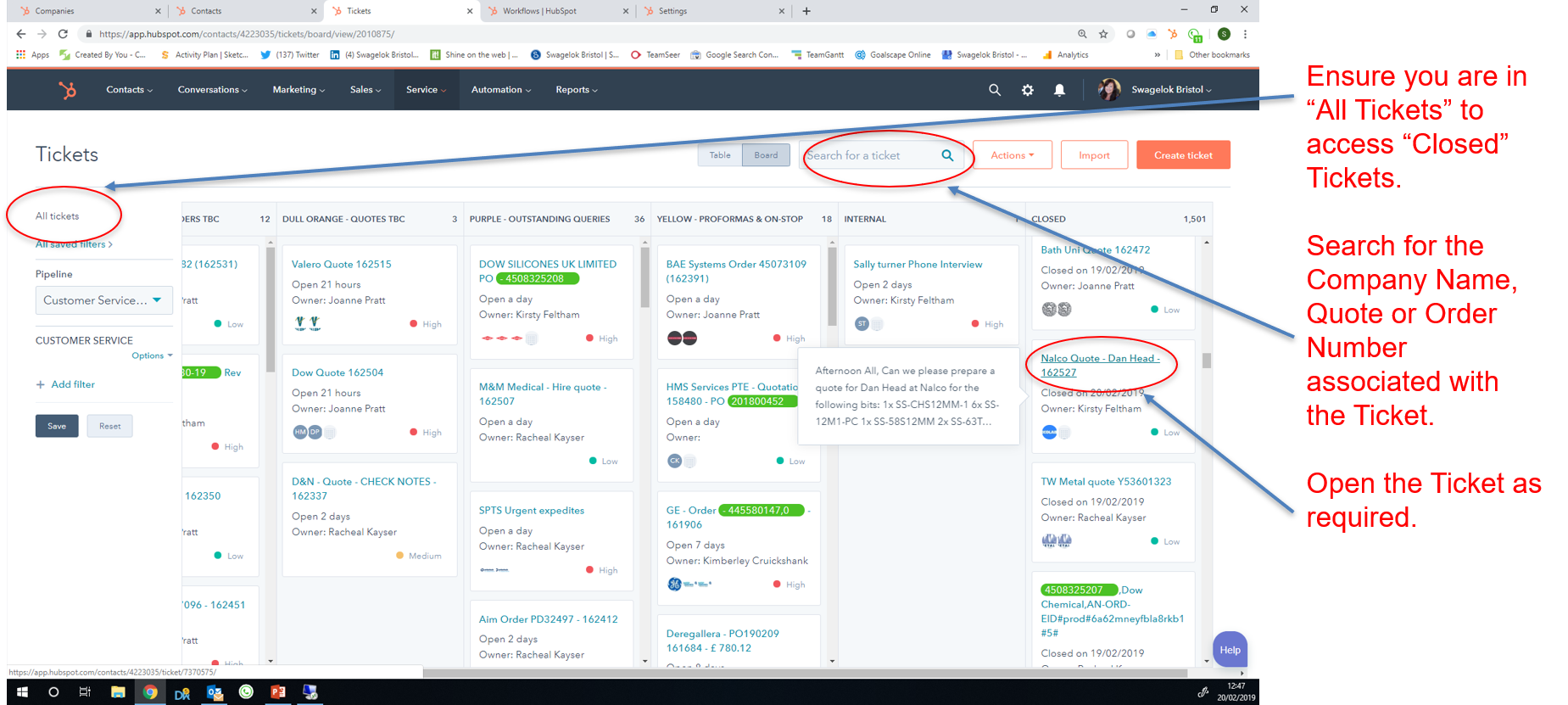This screenshot has height=705, width=1568.
Task: Open Outlook from the taskbar
Action: (215, 692)
